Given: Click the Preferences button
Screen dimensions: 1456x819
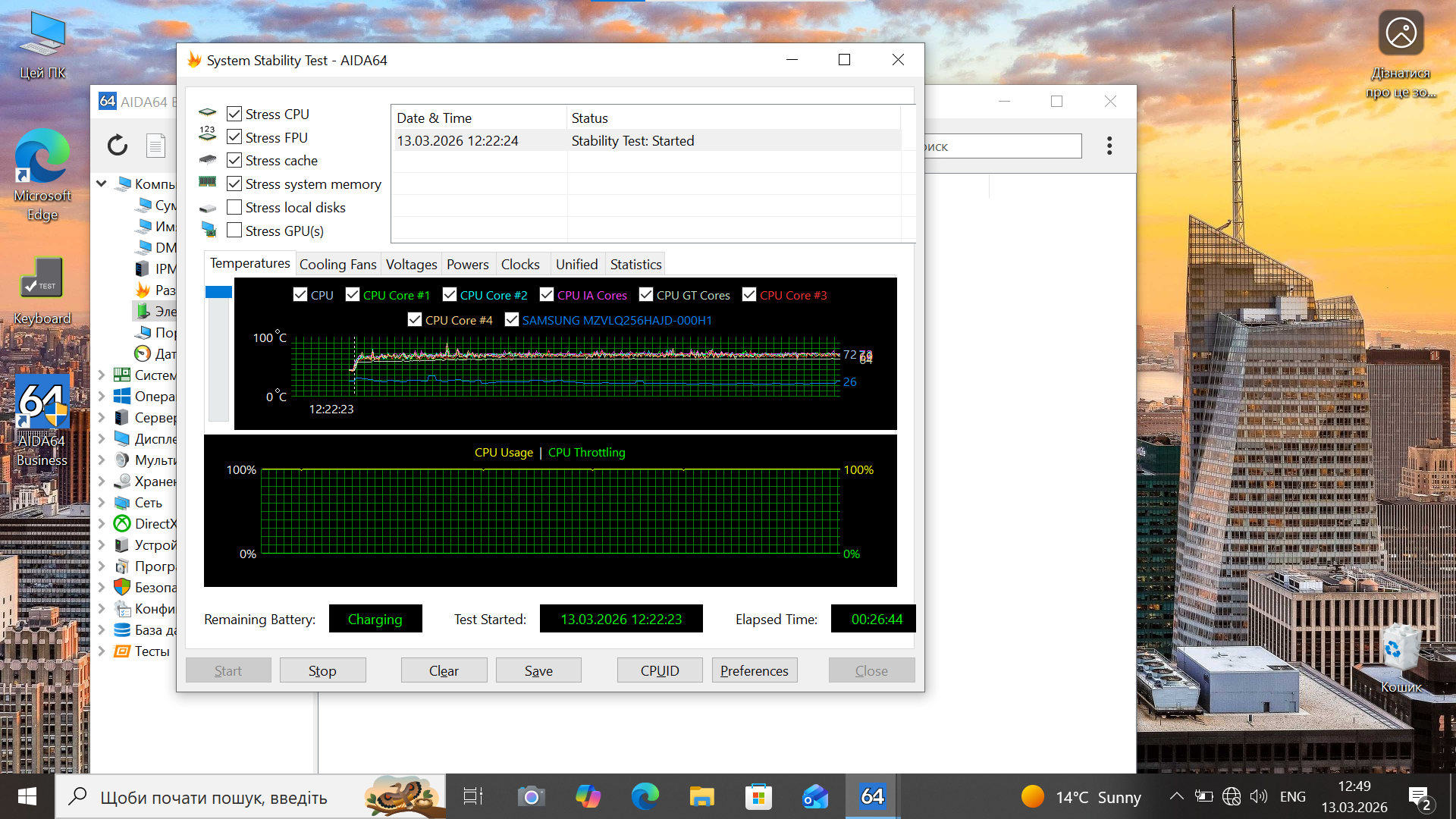Looking at the screenshot, I should click(754, 670).
